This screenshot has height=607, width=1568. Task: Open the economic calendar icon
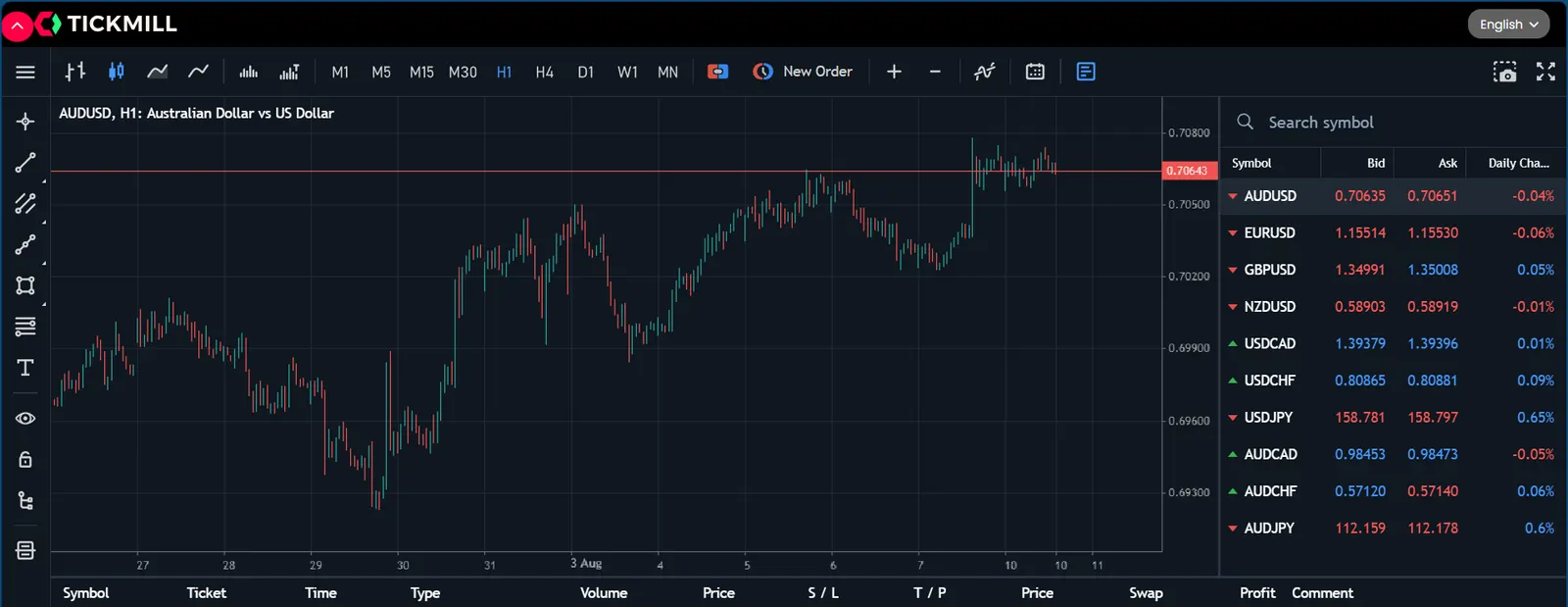point(1035,72)
